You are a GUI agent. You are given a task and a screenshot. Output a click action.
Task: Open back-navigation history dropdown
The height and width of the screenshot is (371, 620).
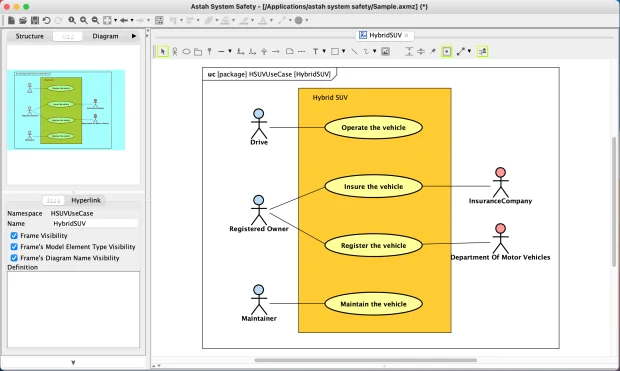point(132,20)
